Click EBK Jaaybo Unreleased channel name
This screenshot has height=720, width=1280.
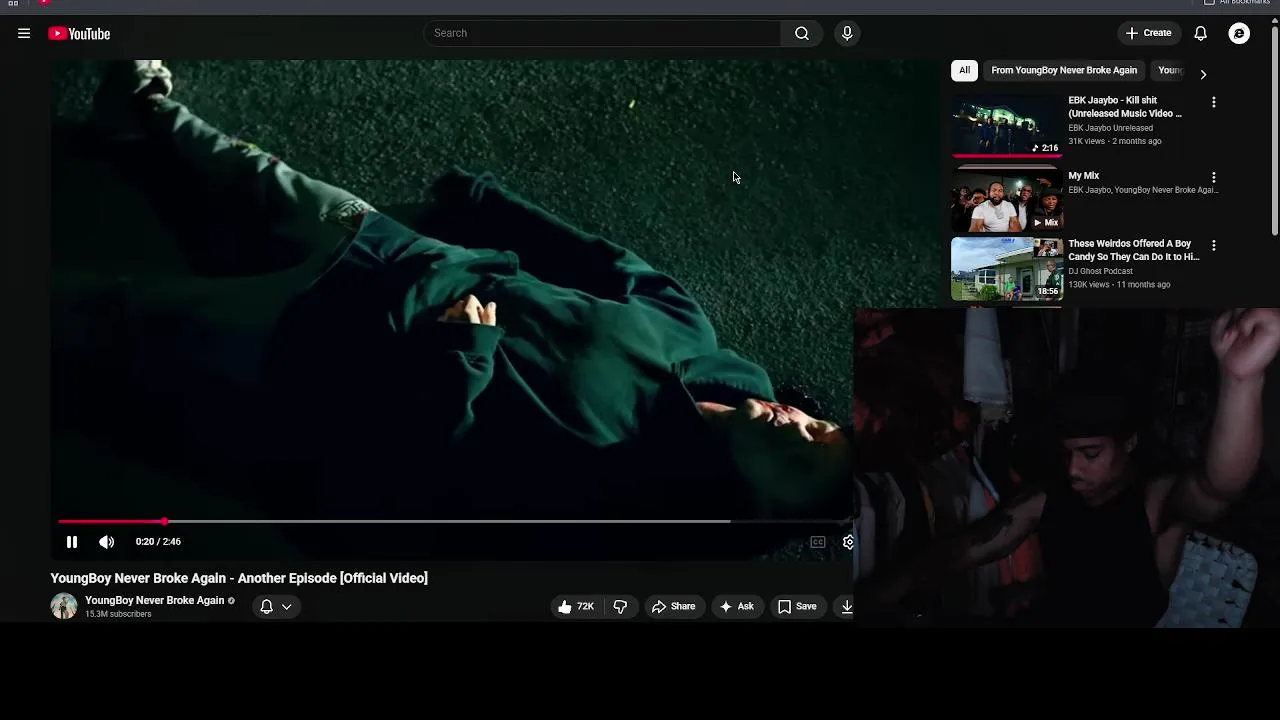click(1110, 128)
